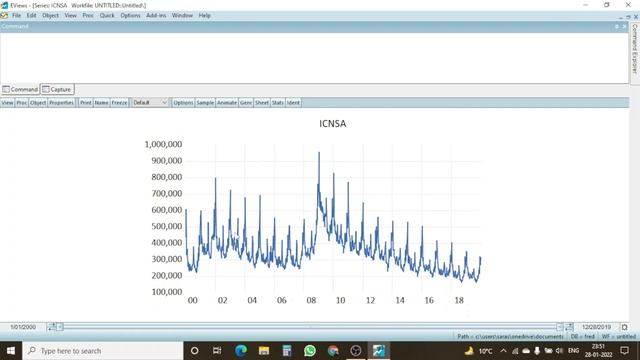This screenshot has width=640, height=360.
Task: Open the Options menu in menu bar
Action: [x=130, y=16]
